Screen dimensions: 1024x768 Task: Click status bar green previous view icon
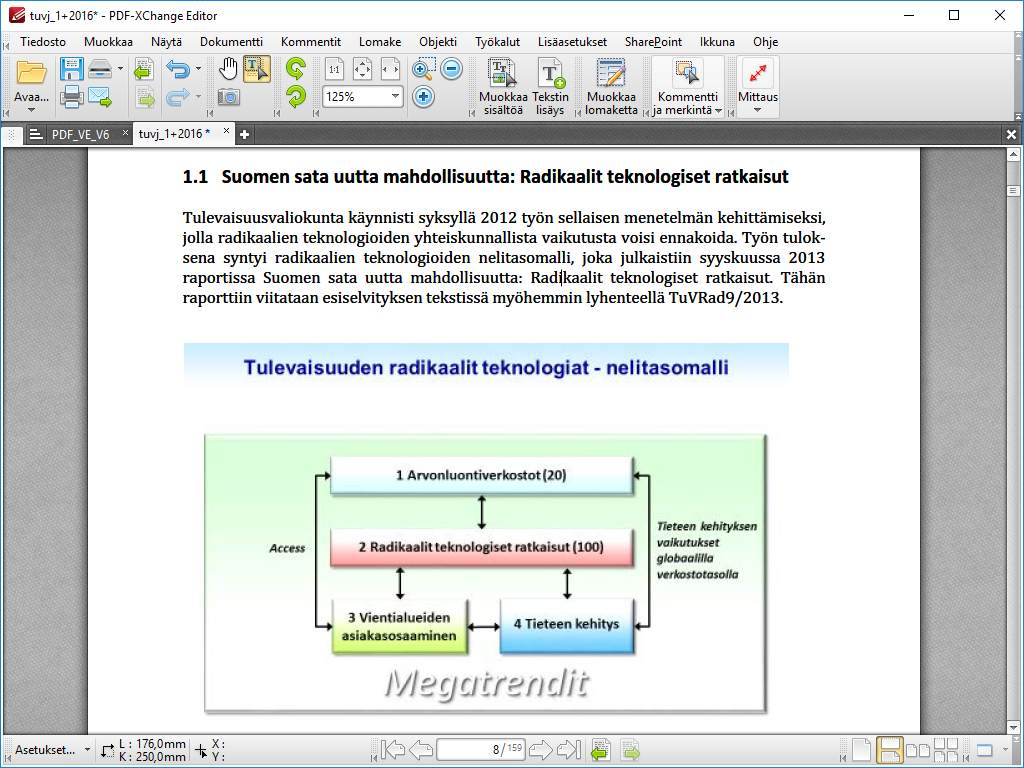[x=601, y=750]
